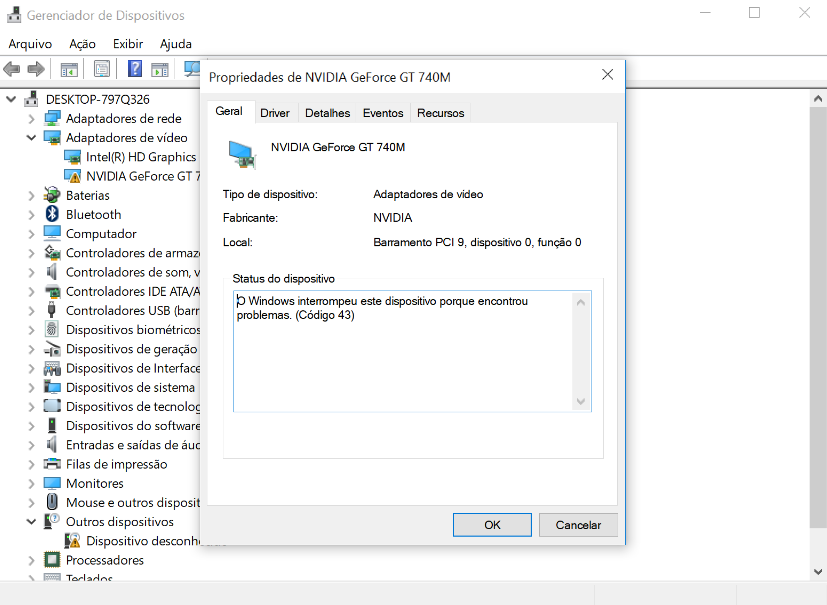Switch to the Recursos tab

coord(440,113)
